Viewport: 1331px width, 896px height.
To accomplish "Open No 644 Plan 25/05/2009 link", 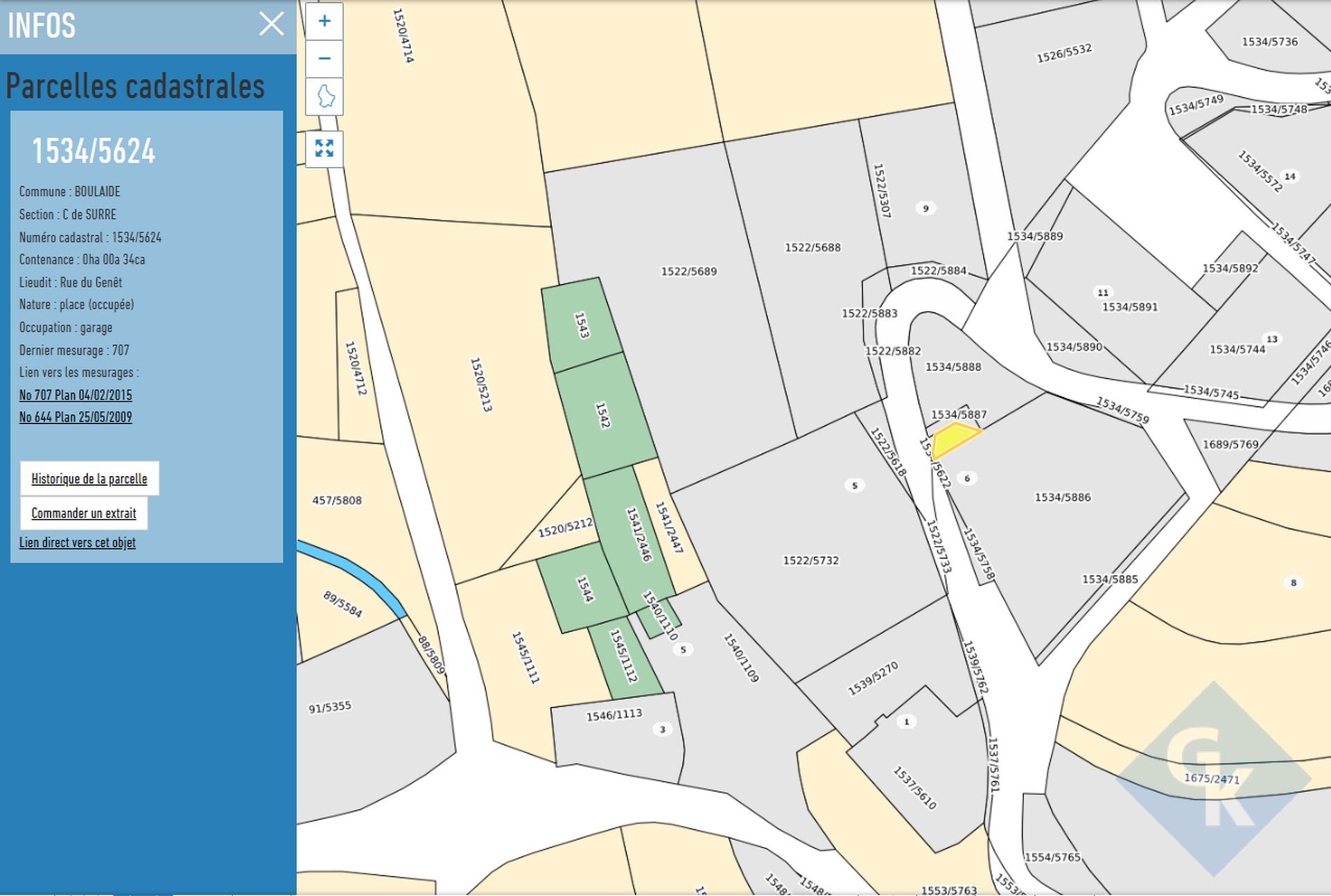I will 75,417.
